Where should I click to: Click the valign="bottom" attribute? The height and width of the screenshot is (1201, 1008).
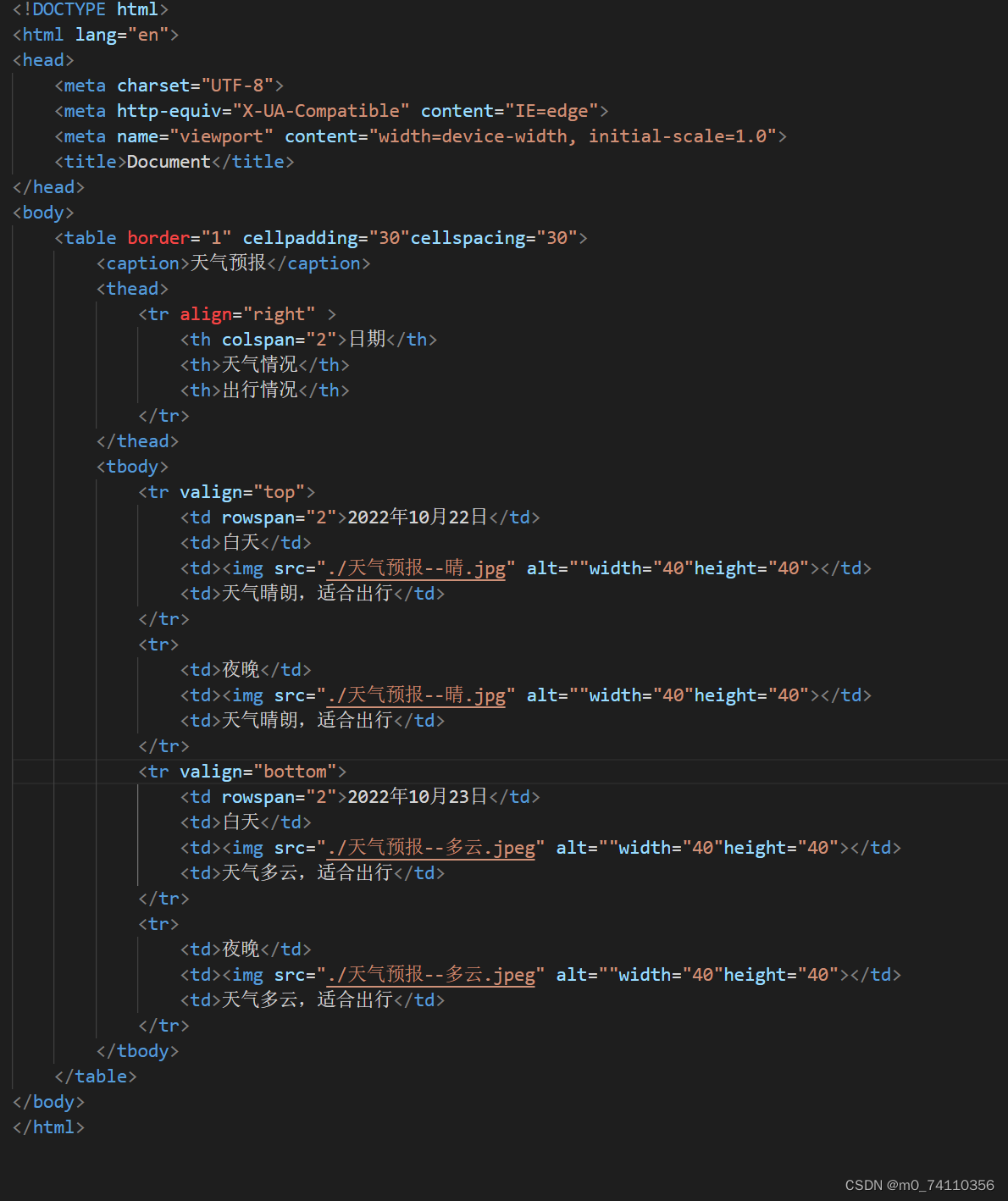point(258,772)
